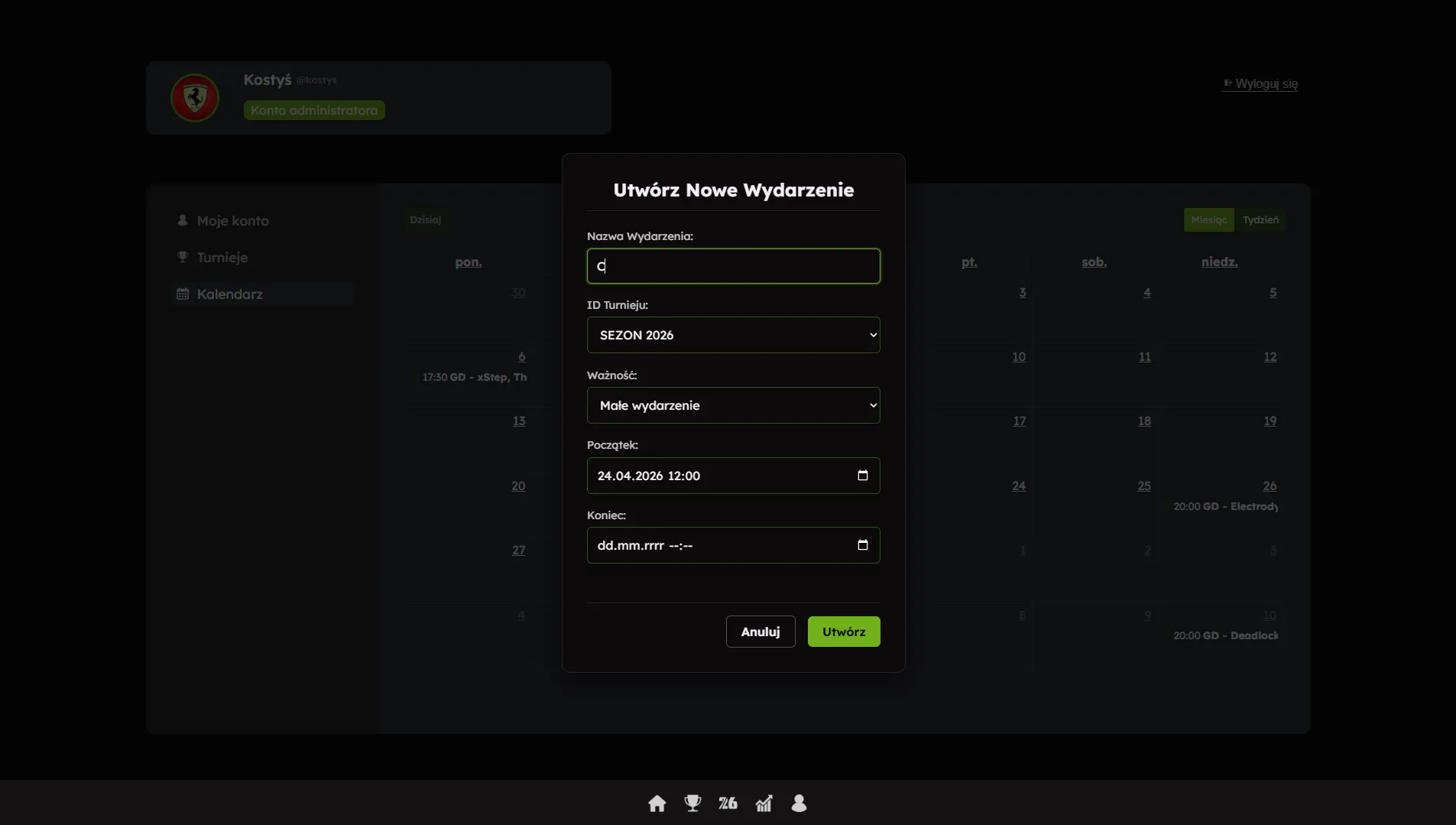
Task: Open the trophy icon in bottom navigation
Action: tap(692, 803)
